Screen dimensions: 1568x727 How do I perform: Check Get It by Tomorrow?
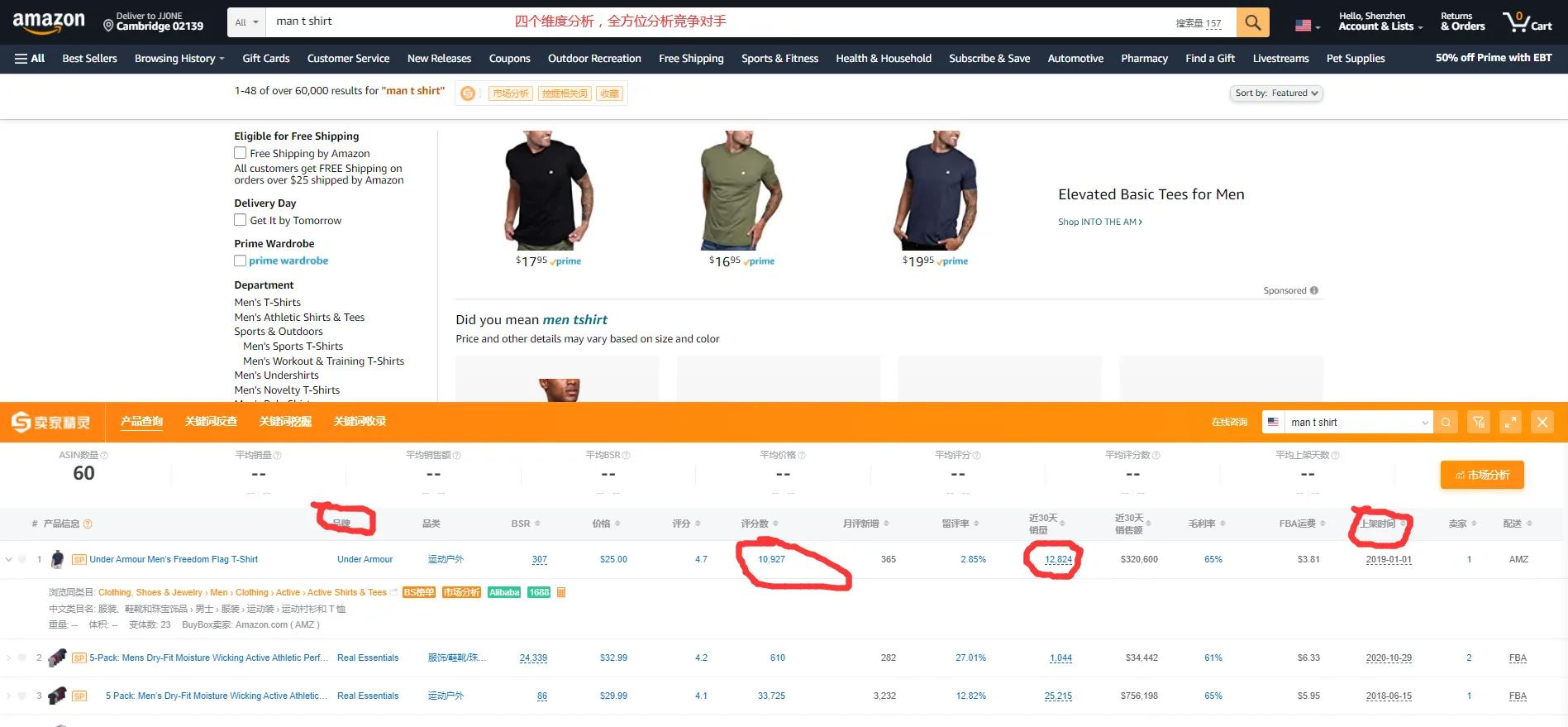tap(241, 220)
